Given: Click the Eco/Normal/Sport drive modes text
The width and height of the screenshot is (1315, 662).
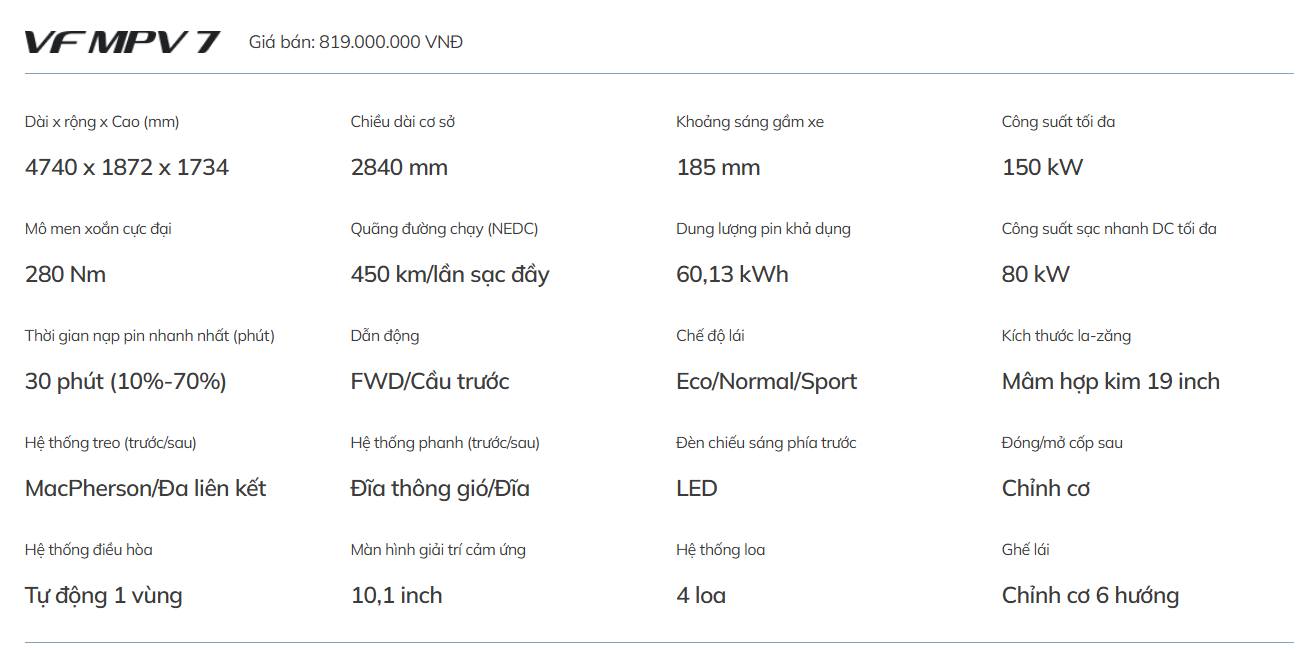Looking at the screenshot, I should click(x=766, y=381).
